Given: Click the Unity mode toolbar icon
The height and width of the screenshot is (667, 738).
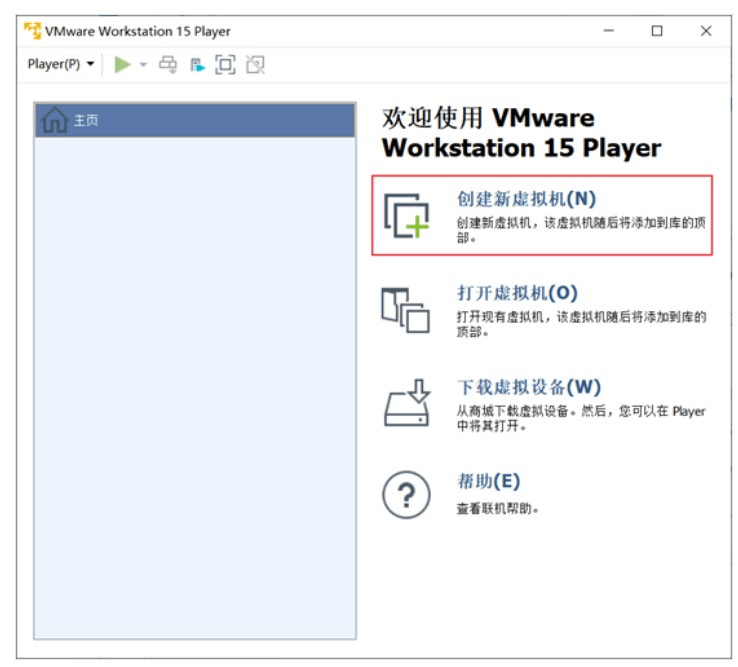Looking at the screenshot, I should pyautogui.click(x=255, y=65).
